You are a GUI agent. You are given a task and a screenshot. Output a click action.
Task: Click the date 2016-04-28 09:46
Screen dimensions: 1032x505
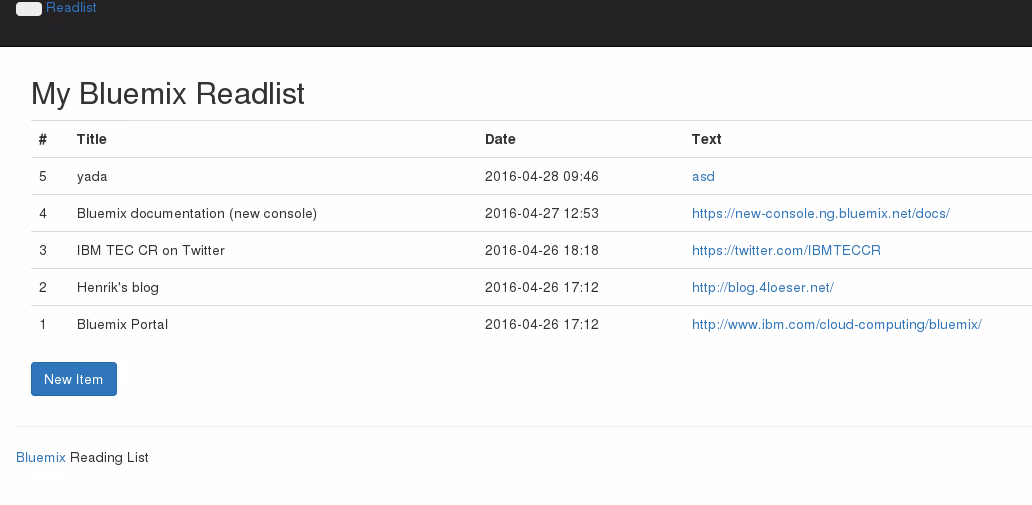(x=541, y=176)
